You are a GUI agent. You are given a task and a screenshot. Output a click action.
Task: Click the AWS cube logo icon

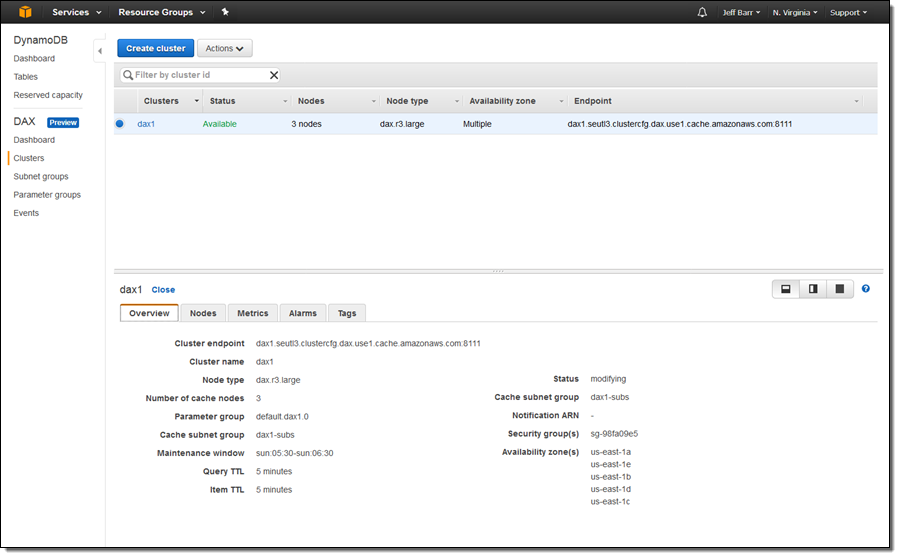click(25, 12)
